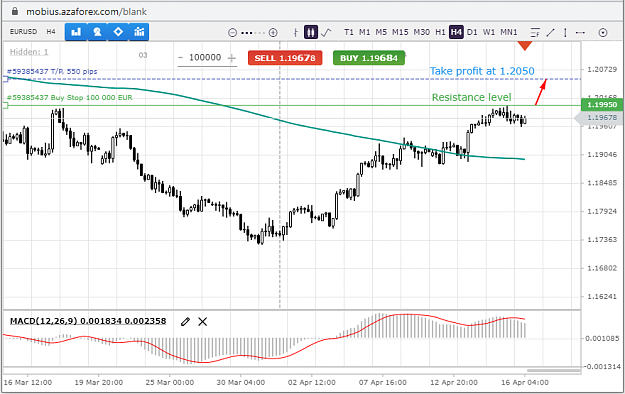This screenshot has width=625, height=394.
Task: Click the 1.19950 green price tag
Action: pyautogui.click(x=602, y=104)
